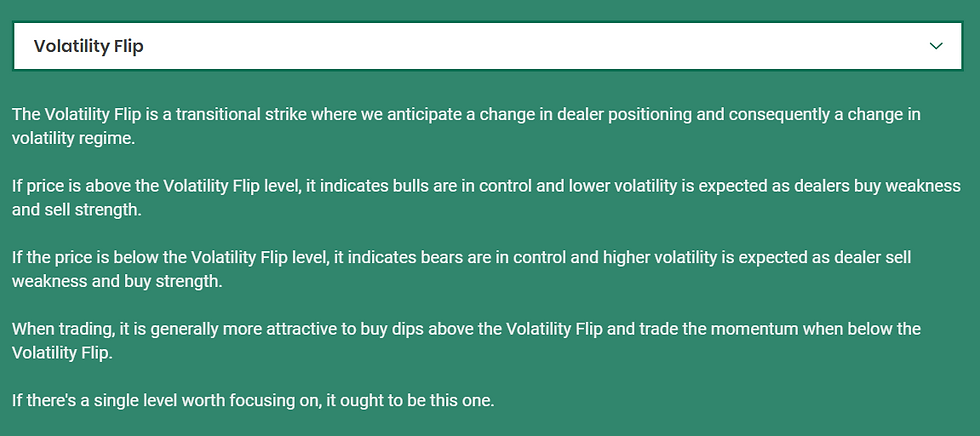This screenshot has height=436, width=980.
Task: Click the final sentence "If there's a single level"
Action: click(253, 400)
